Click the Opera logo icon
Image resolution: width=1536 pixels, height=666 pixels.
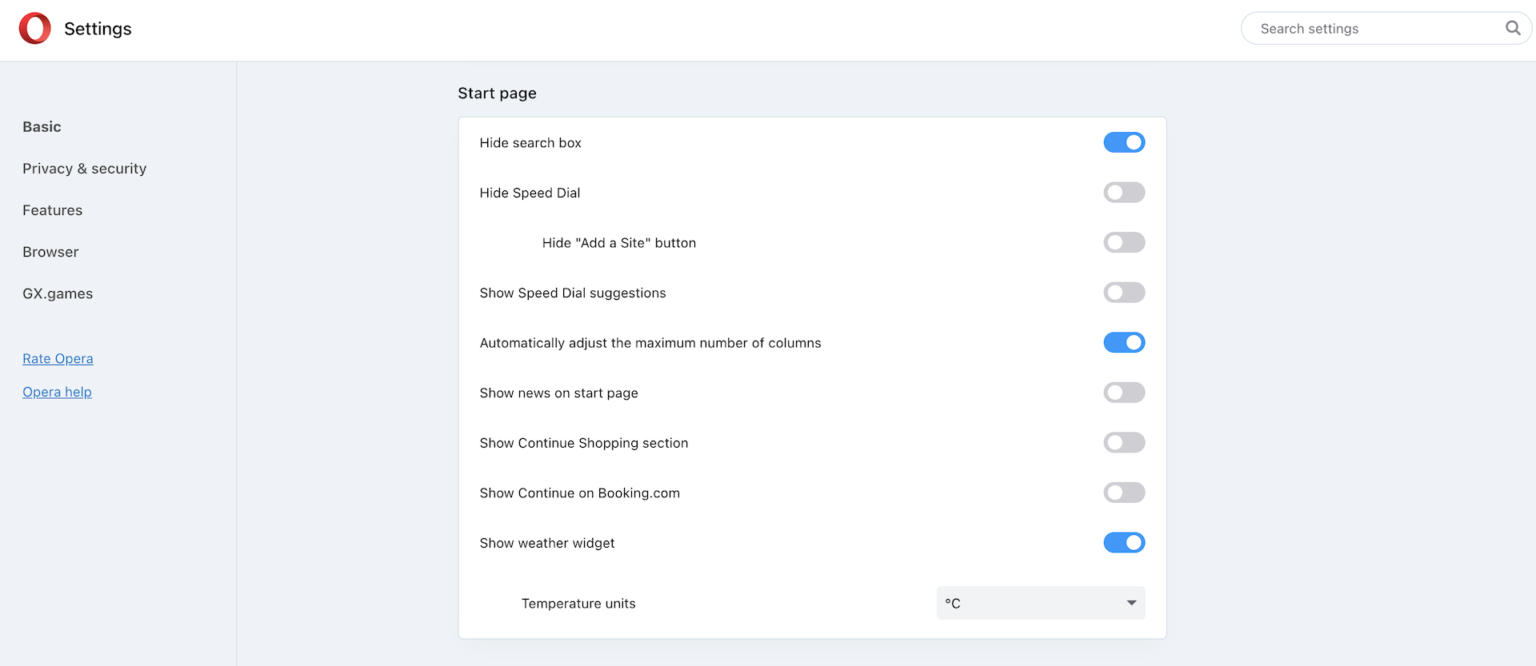(34, 28)
